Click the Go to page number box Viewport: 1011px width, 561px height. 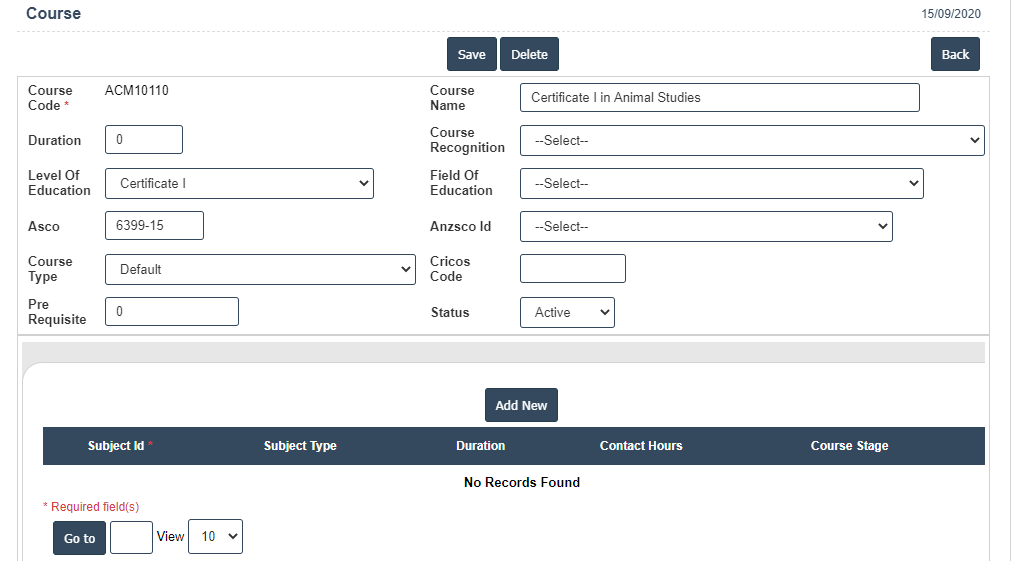tap(131, 537)
